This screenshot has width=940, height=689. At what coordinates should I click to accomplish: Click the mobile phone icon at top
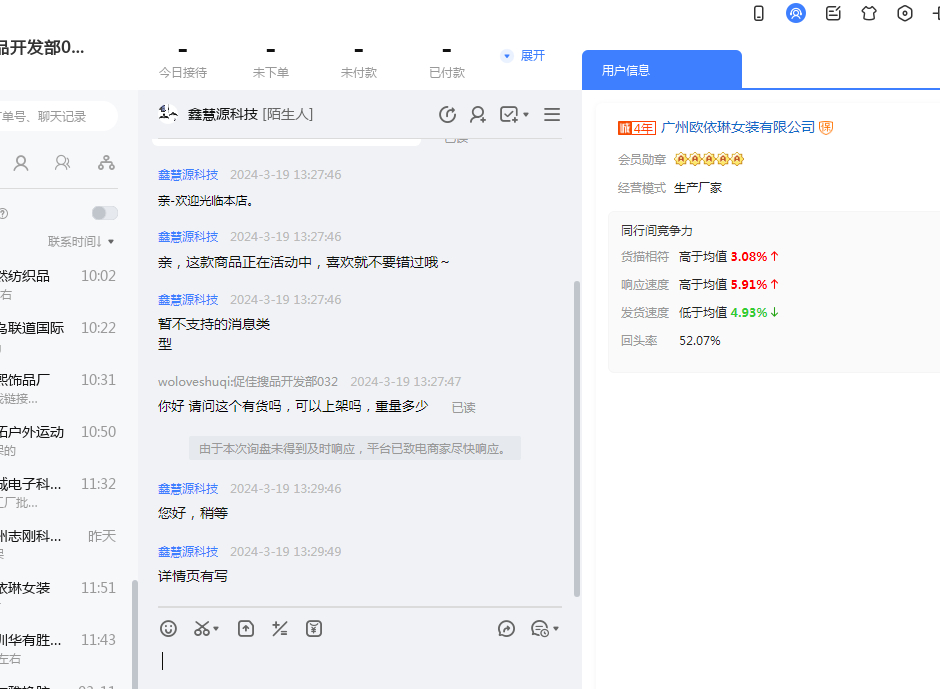pos(759,13)
